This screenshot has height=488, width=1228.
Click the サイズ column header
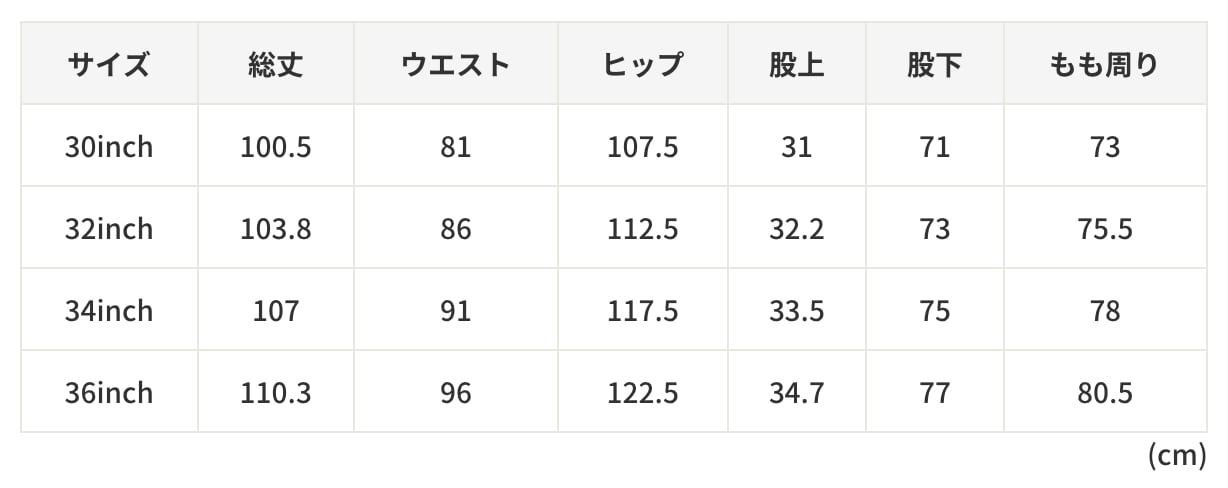pos(109,66)
